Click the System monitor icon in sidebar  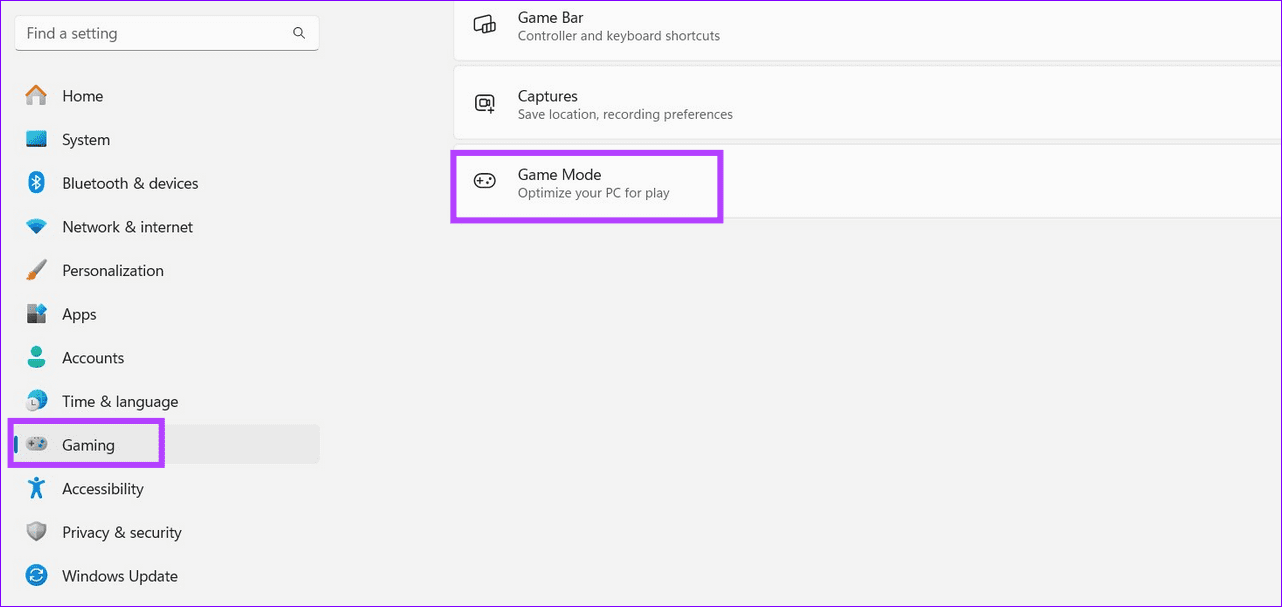[37, 139]
